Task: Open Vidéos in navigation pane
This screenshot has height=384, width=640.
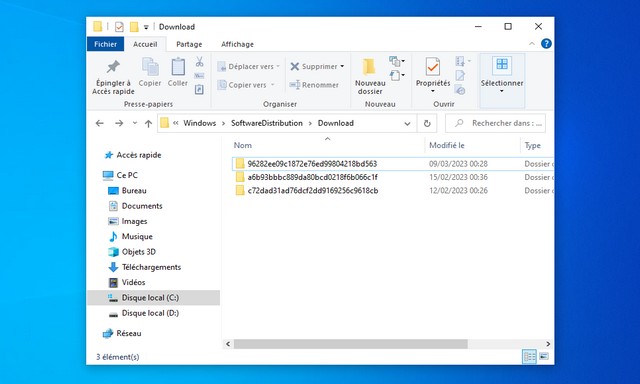Action: point(133,282)
